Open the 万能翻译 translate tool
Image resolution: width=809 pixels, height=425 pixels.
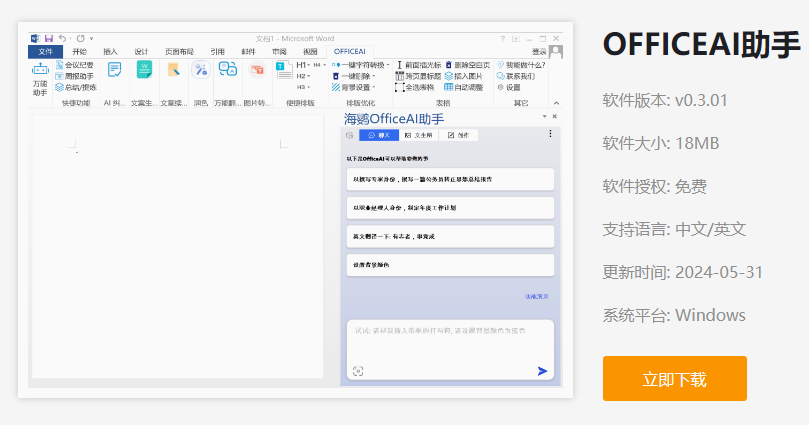pyautogui.click(x=228, y=70)
